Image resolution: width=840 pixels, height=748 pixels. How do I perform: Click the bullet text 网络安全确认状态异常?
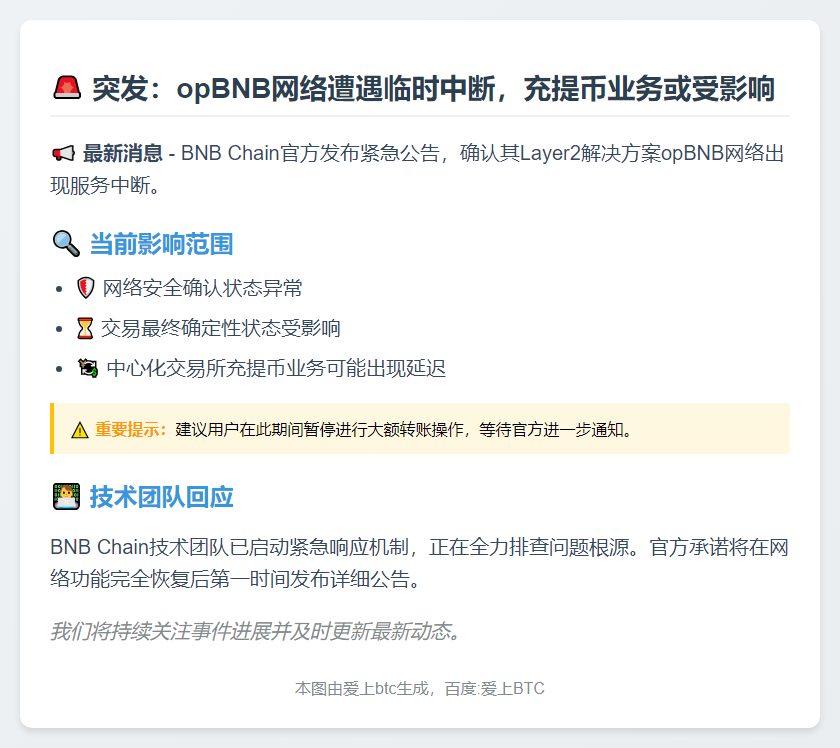tap(202, 289)
